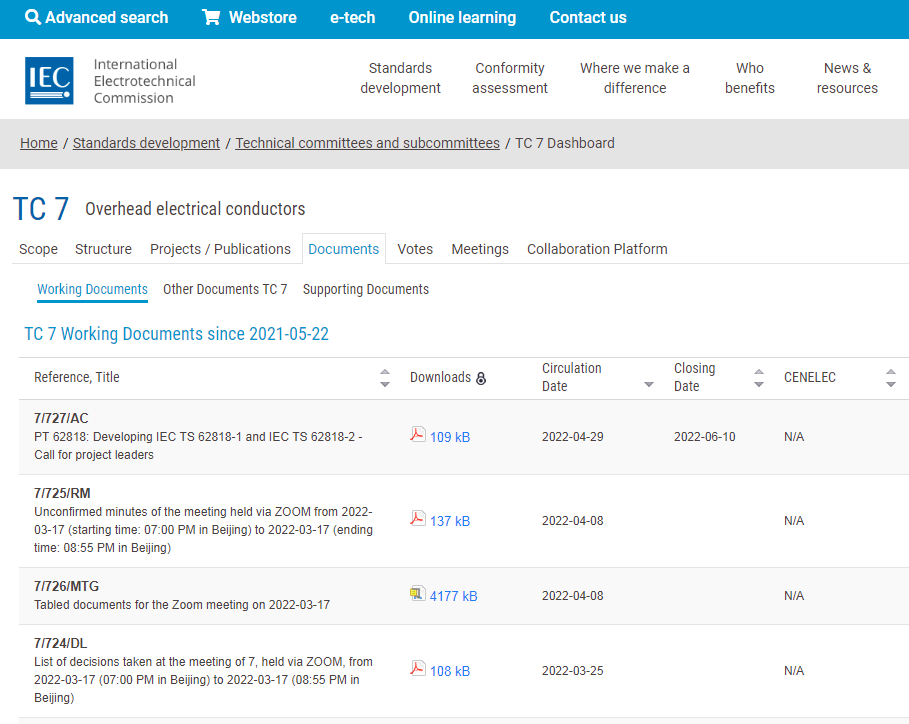Click circulation date 2022-03-25
Viewport: 909px width, 724px height.
coord(573,671)
